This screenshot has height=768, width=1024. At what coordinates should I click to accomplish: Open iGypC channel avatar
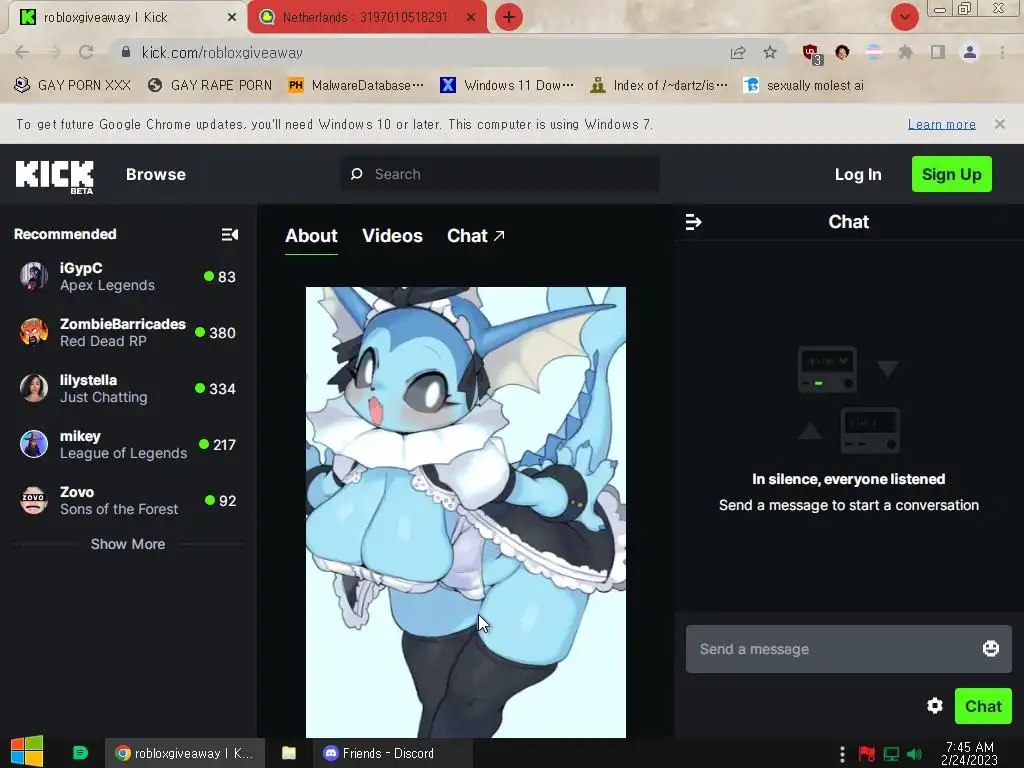(34, 276)
